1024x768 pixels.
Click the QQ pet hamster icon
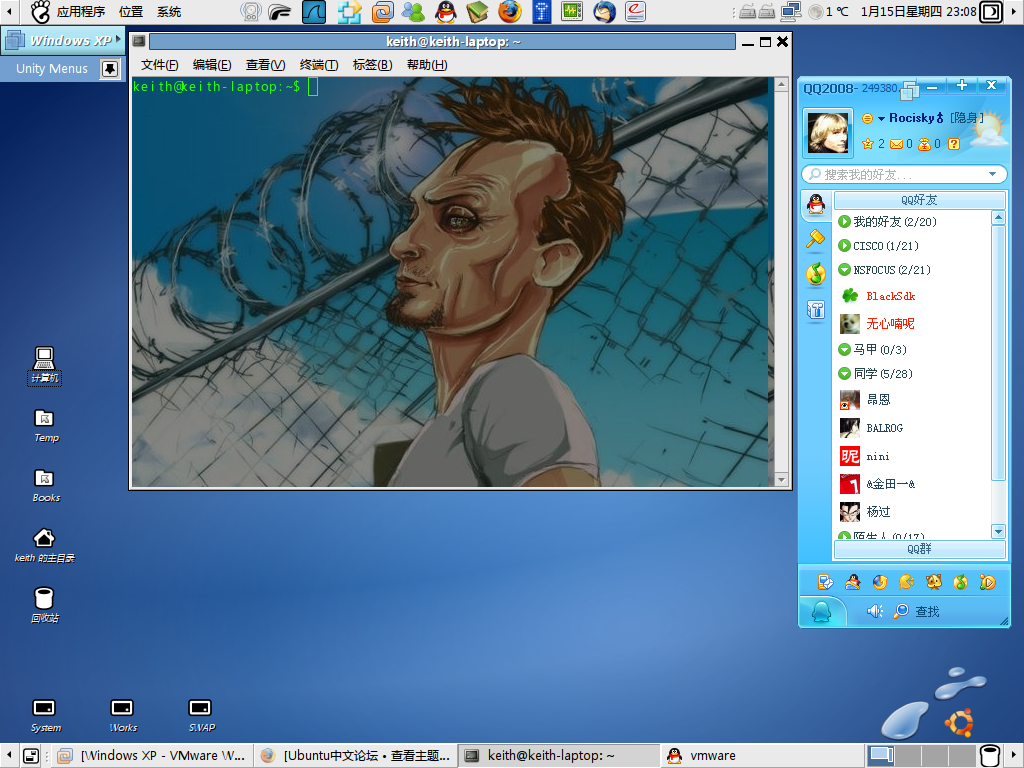(934, 582)
